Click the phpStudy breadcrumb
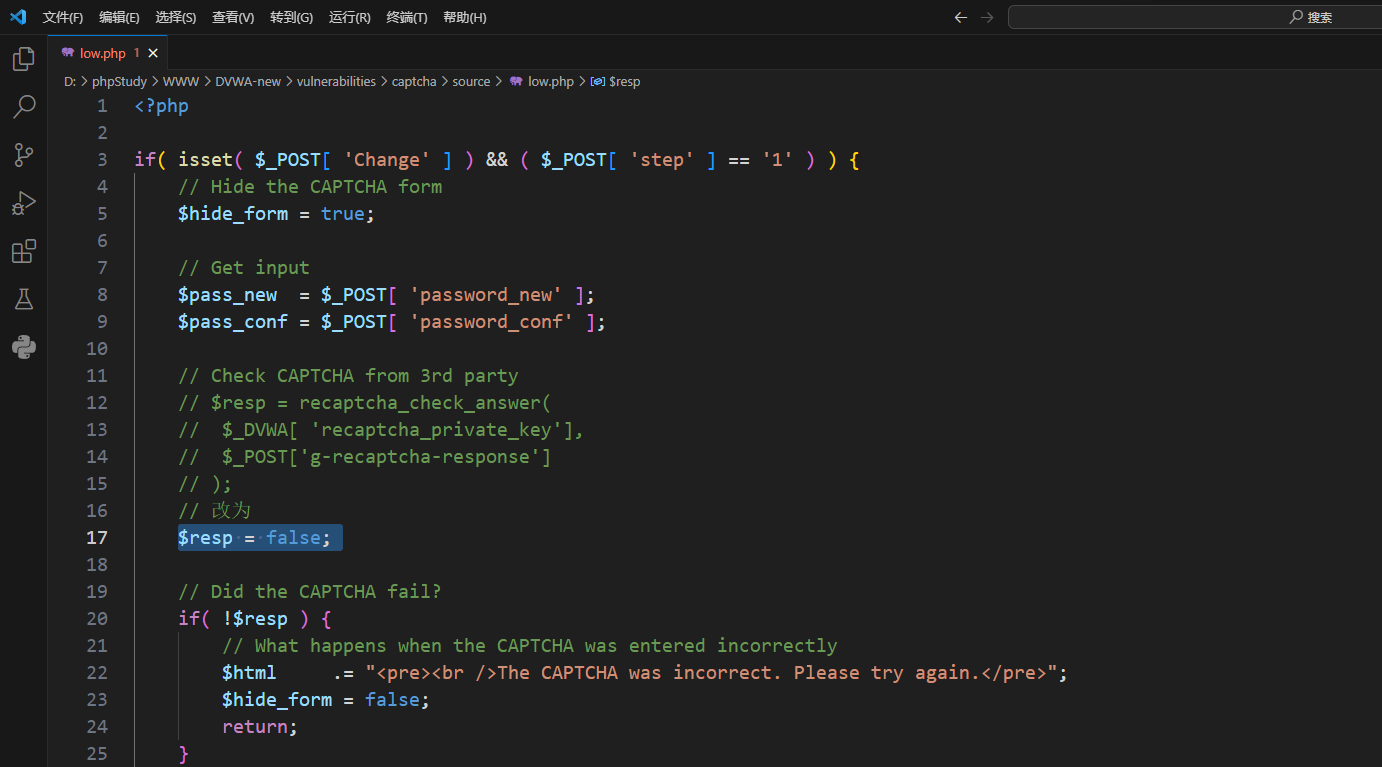The height and width of the screenshot is (767, 1382). click(x=119, y=82)
